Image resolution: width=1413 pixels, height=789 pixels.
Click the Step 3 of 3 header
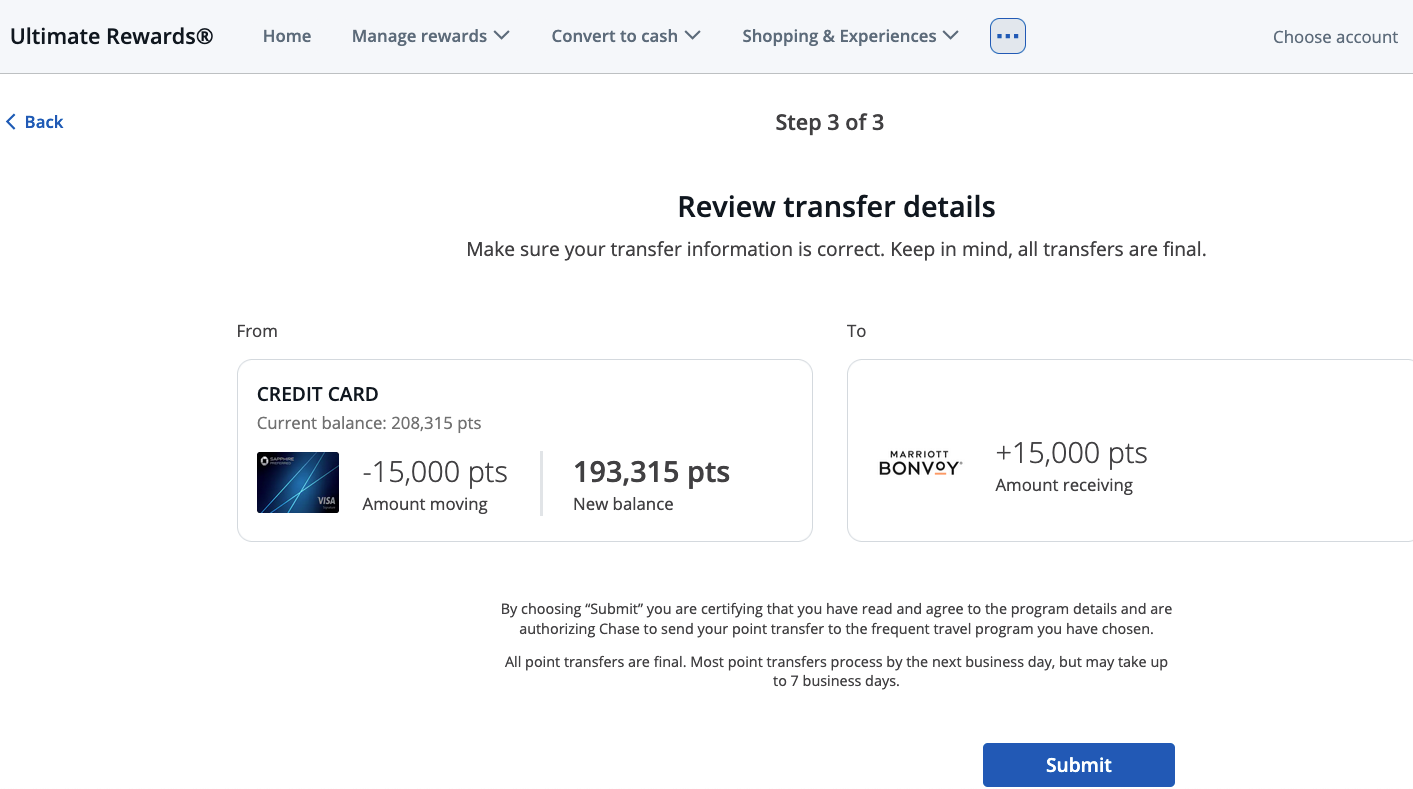coord(830,121)
